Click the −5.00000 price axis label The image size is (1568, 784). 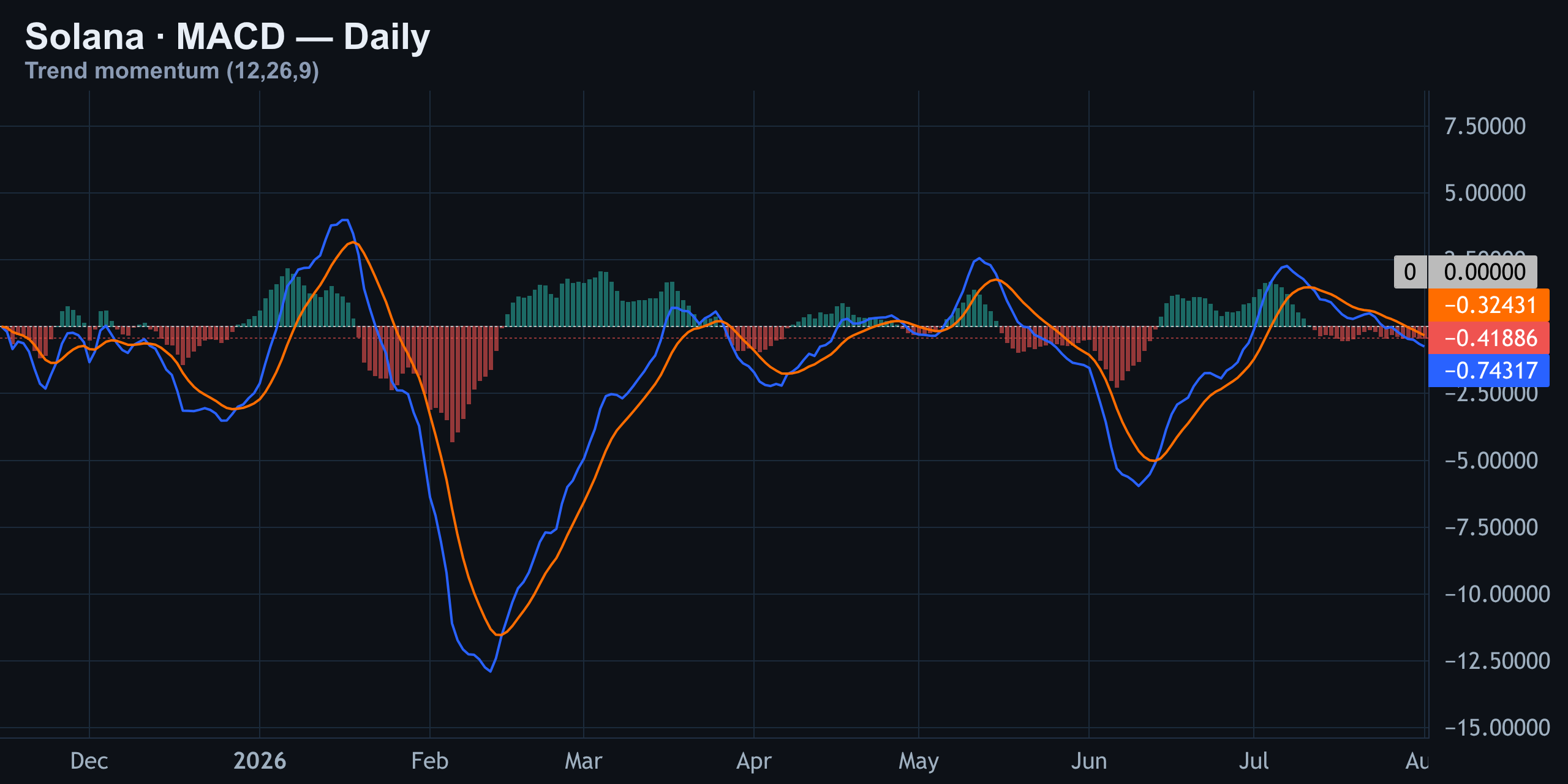coord(1491,461)
